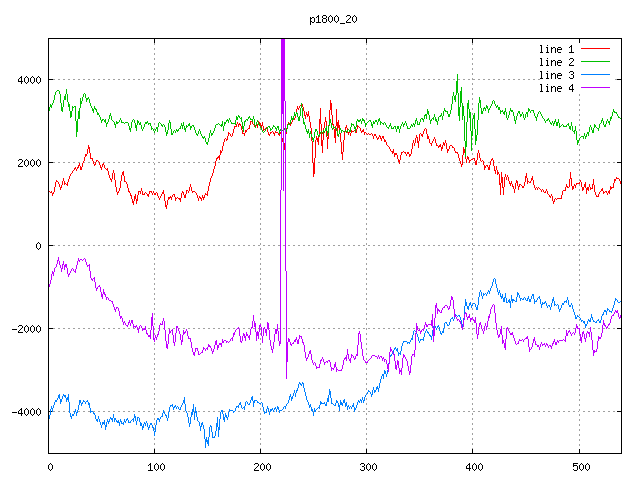Click the x-axis label 0
Viewport: 640px width, 480px height.
[x=50, y=467]
